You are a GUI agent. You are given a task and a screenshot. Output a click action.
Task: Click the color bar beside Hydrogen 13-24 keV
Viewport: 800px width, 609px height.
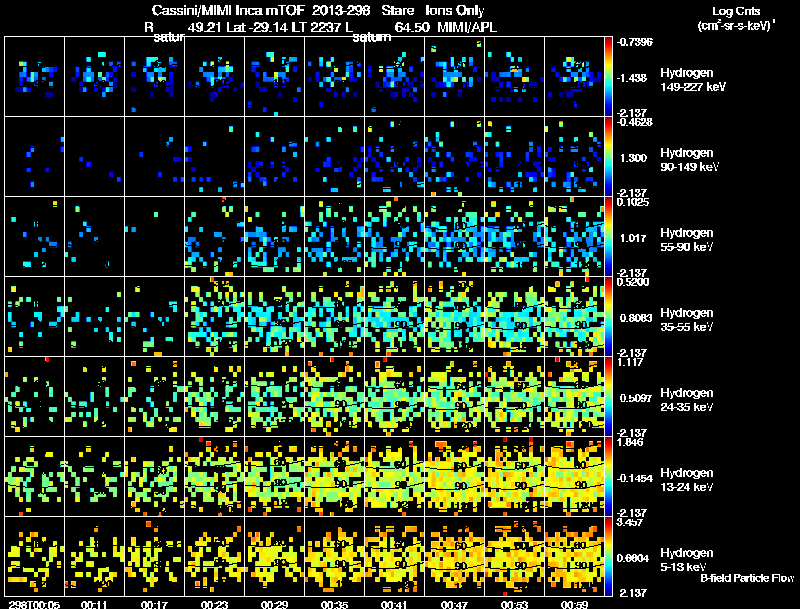pos(608,476)
